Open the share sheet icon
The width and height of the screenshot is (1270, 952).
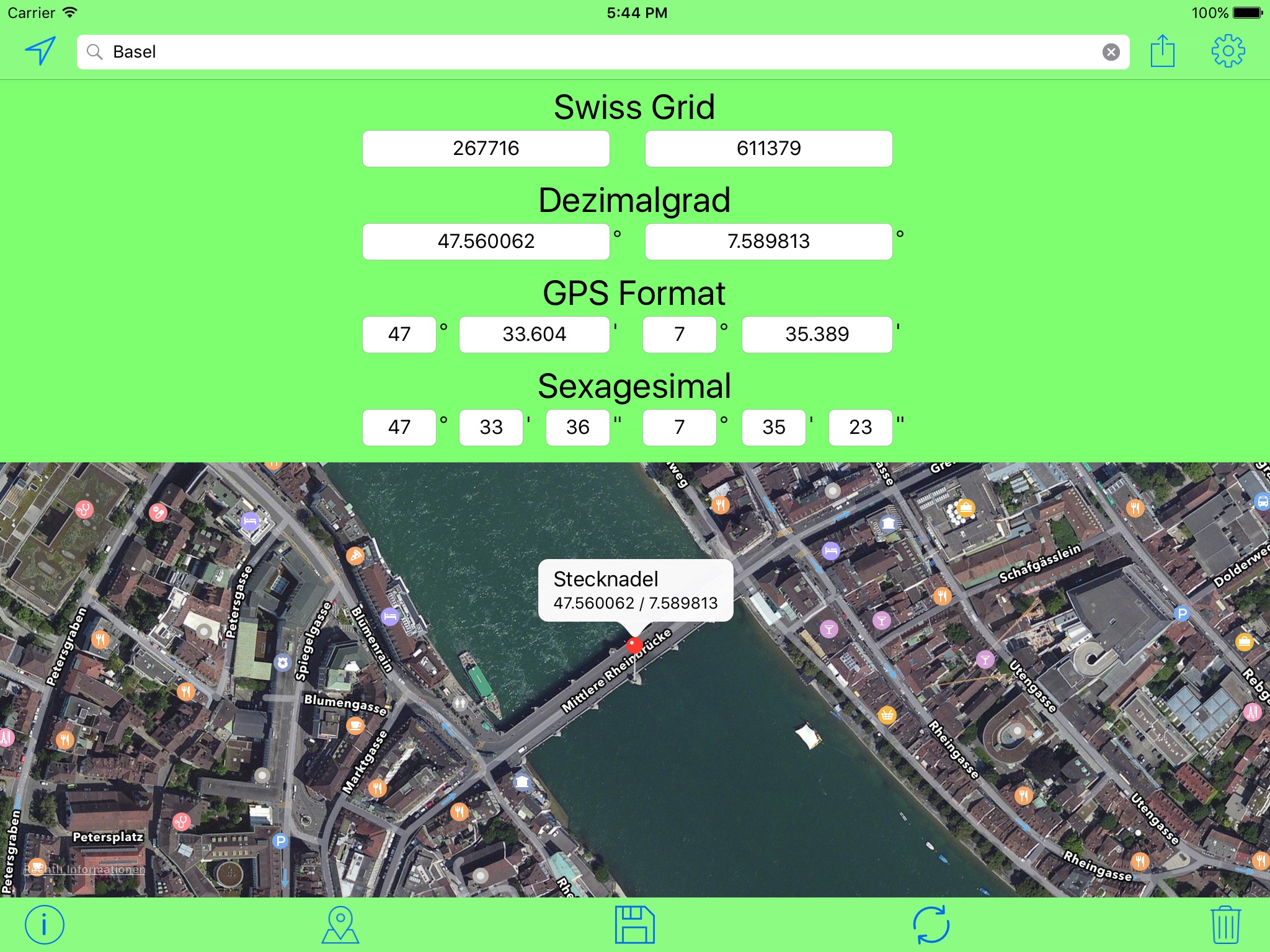[x=1162, y=51]
